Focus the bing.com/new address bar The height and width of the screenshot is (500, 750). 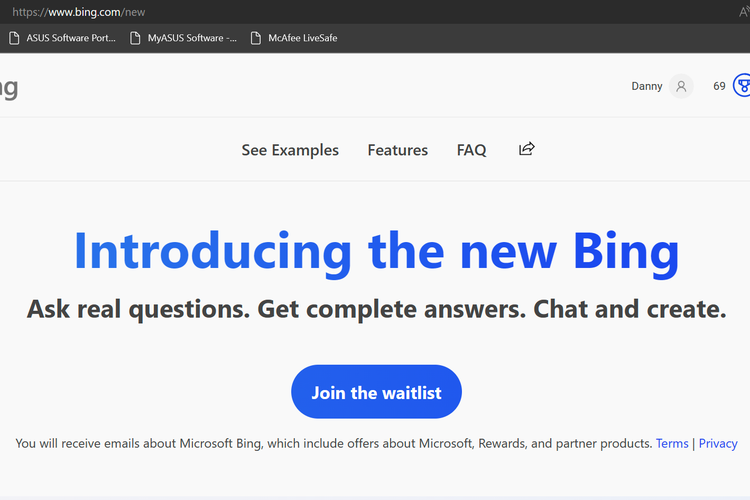[x=300, y=12]
